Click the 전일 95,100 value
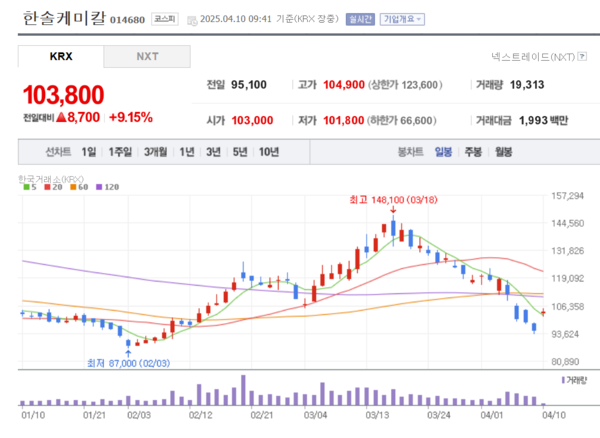The height and width of the screenshot is (438, 600). pyautogui.click(x=249, y=85)
